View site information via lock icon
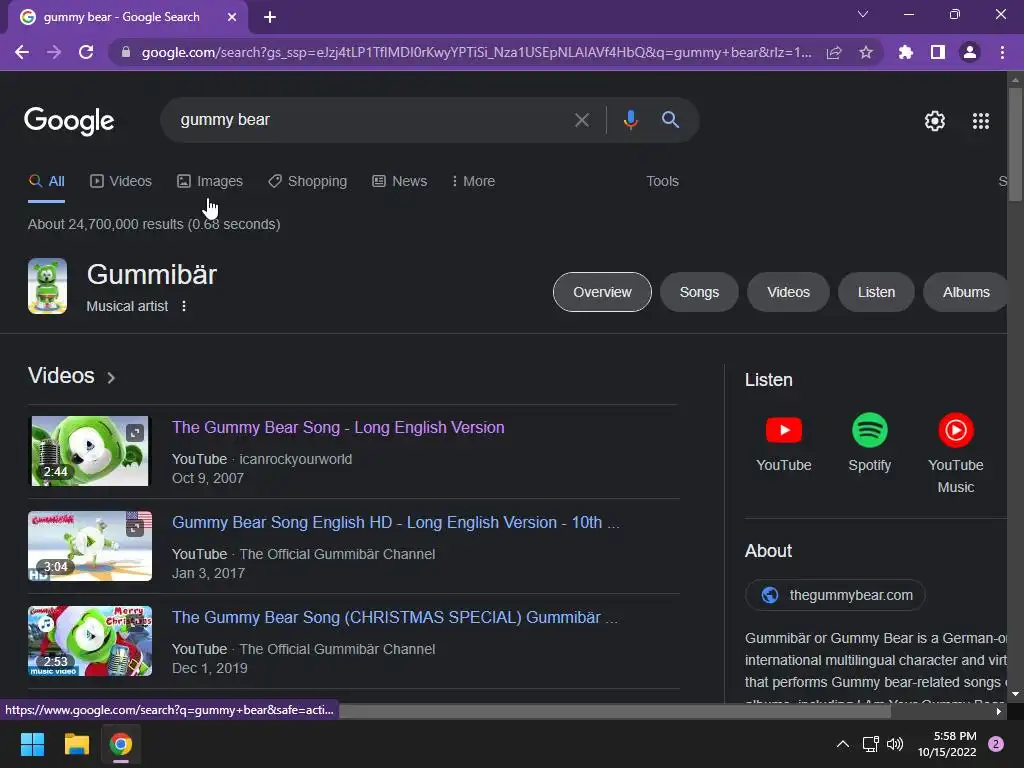Viewport: 1024px width, 768px height. pyautogui.click(x=126, y=52)
